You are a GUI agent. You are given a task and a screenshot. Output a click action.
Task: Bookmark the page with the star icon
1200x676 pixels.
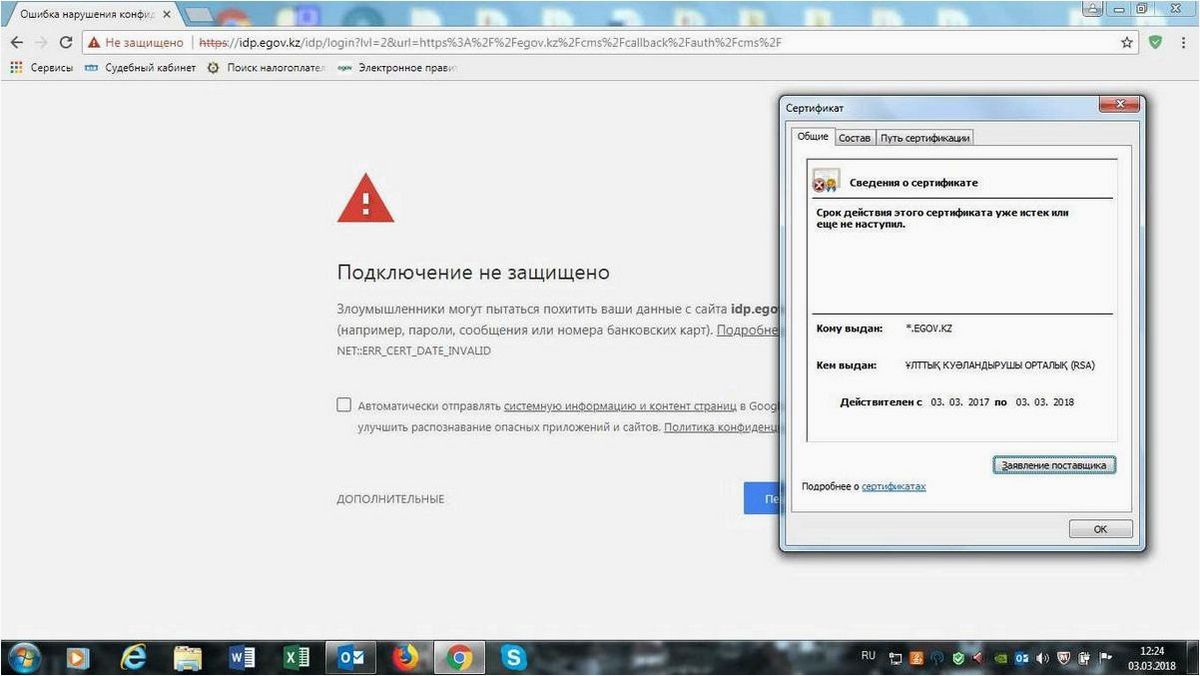(1127, 43)
